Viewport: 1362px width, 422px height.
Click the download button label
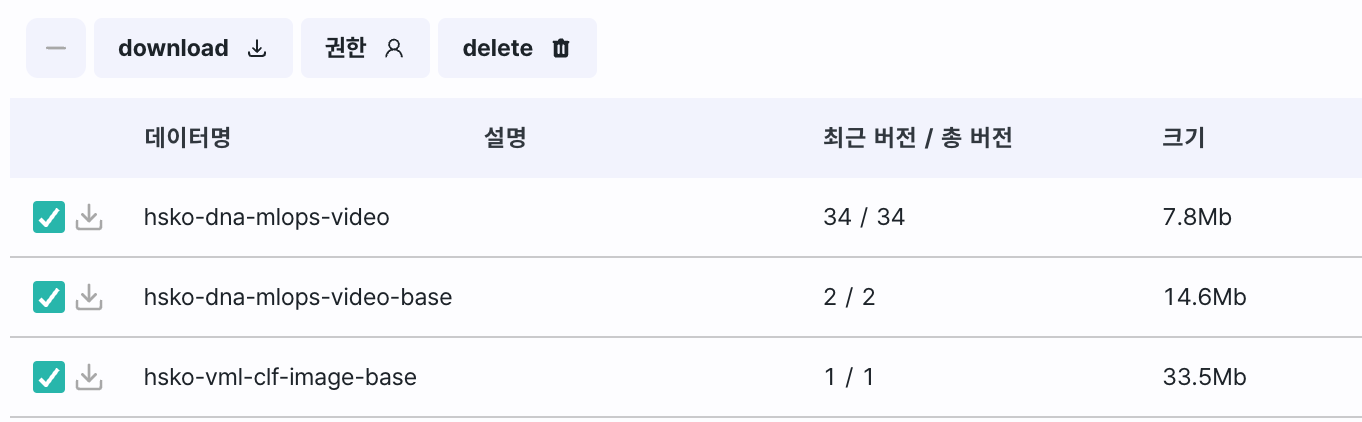pos(173,48)
